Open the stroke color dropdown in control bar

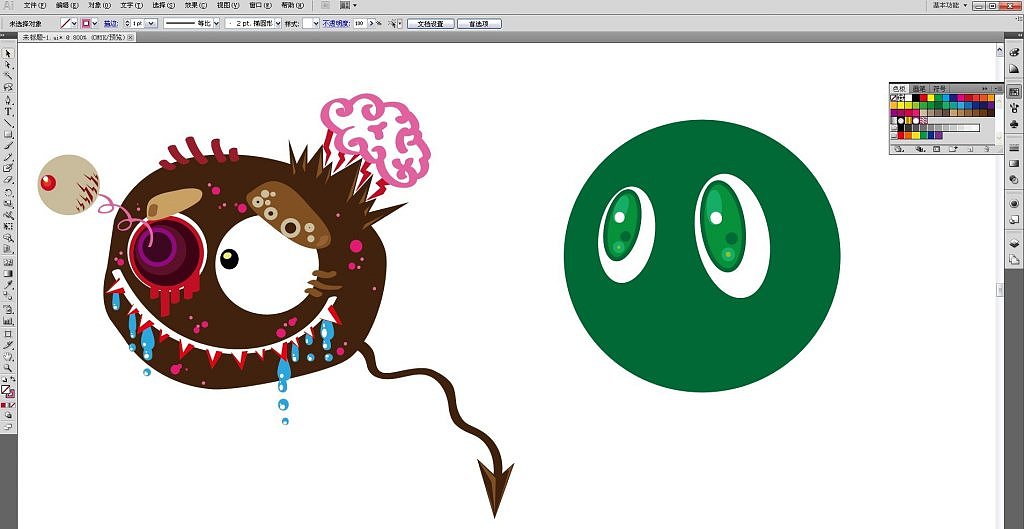(95, 24)
